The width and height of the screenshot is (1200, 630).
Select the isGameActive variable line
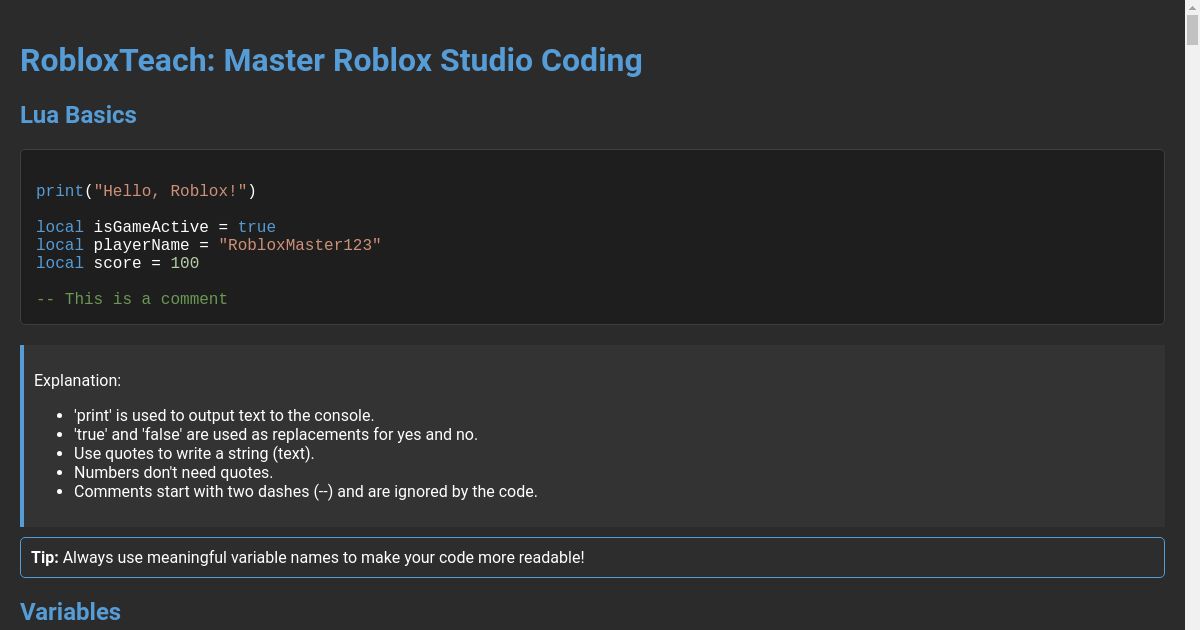[155, 227]
